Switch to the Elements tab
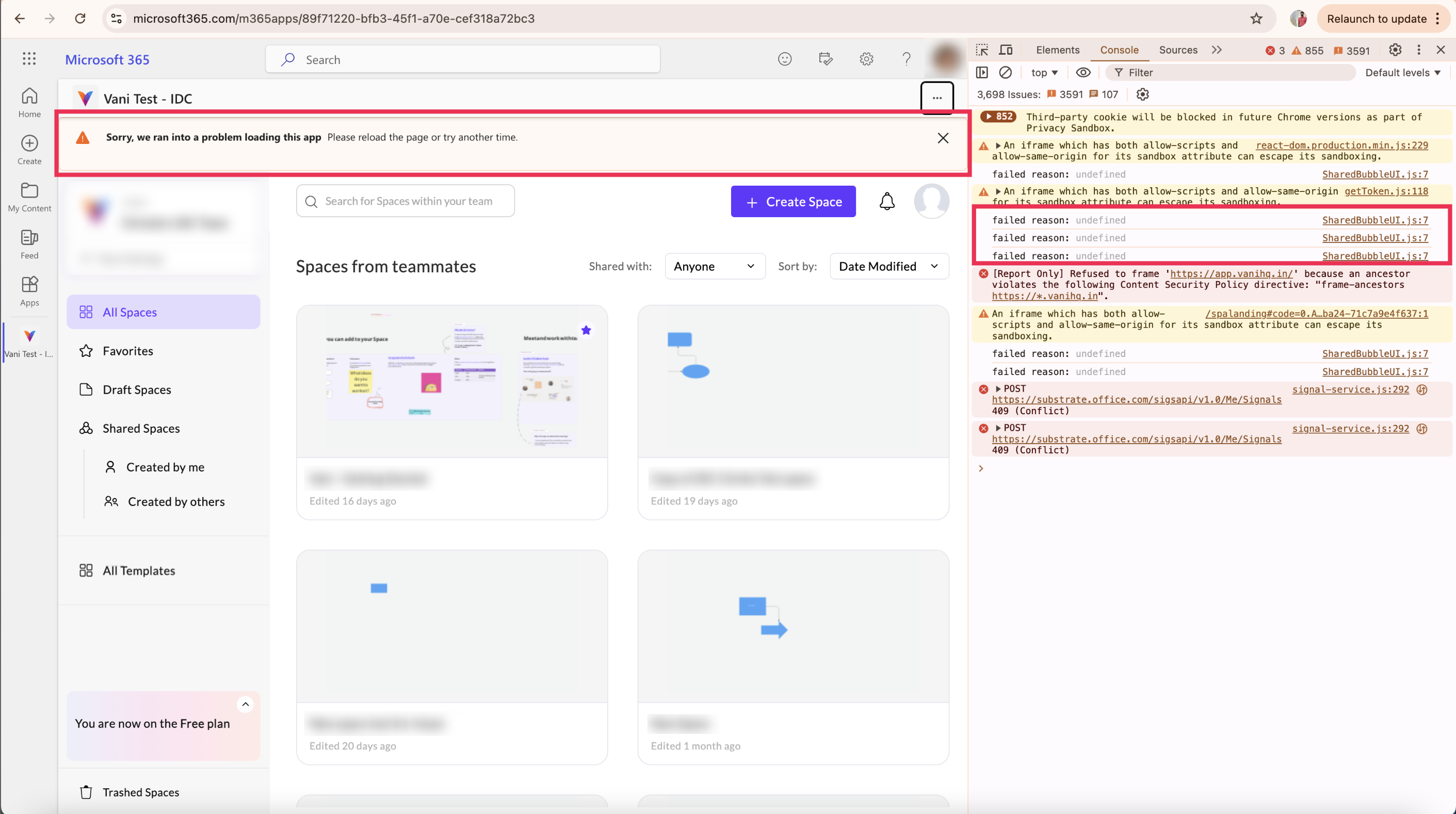Screen dimensions: 1456x814 pos(1058,50)
